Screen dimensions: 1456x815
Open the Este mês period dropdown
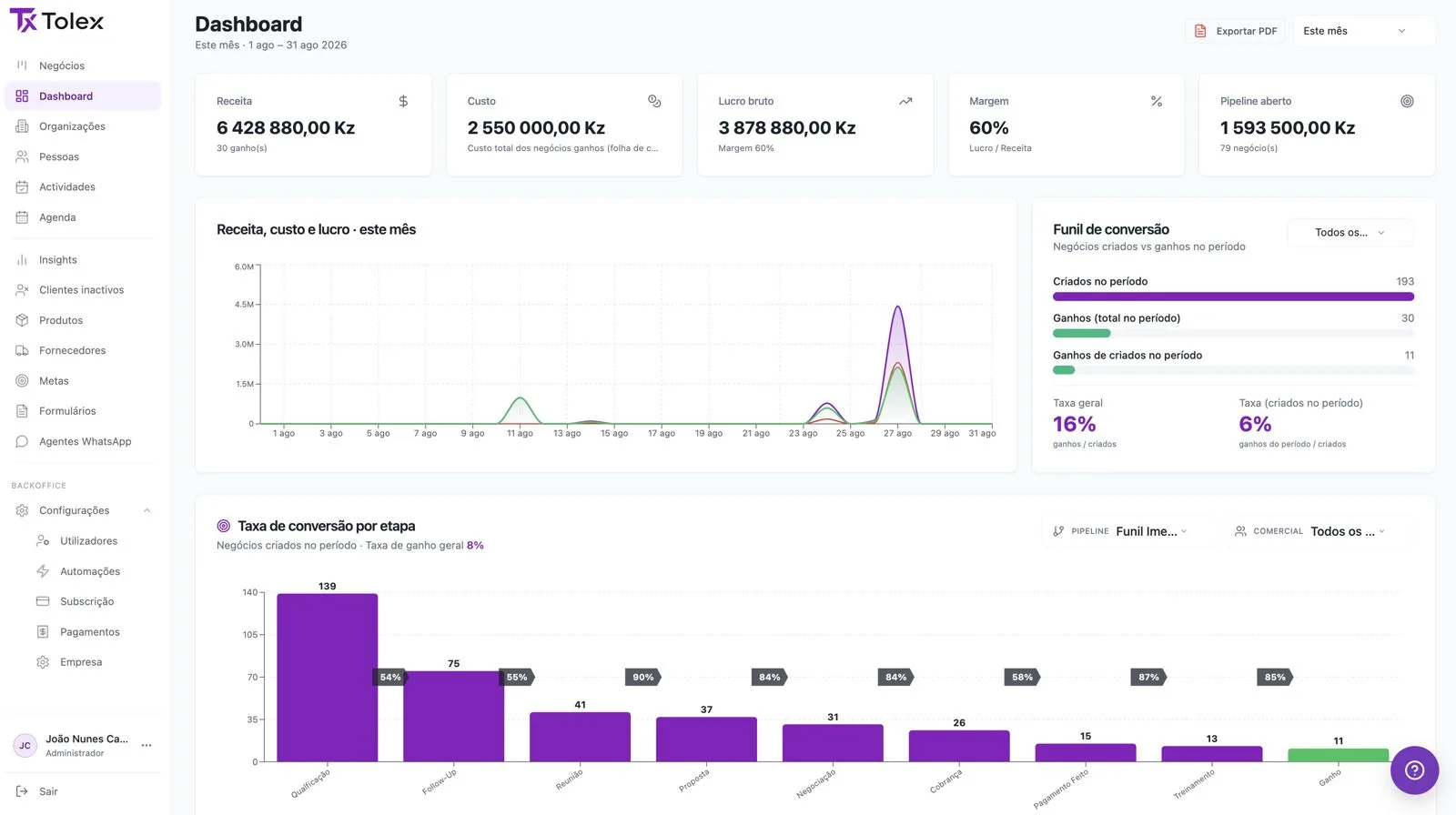pos(1363,31)
